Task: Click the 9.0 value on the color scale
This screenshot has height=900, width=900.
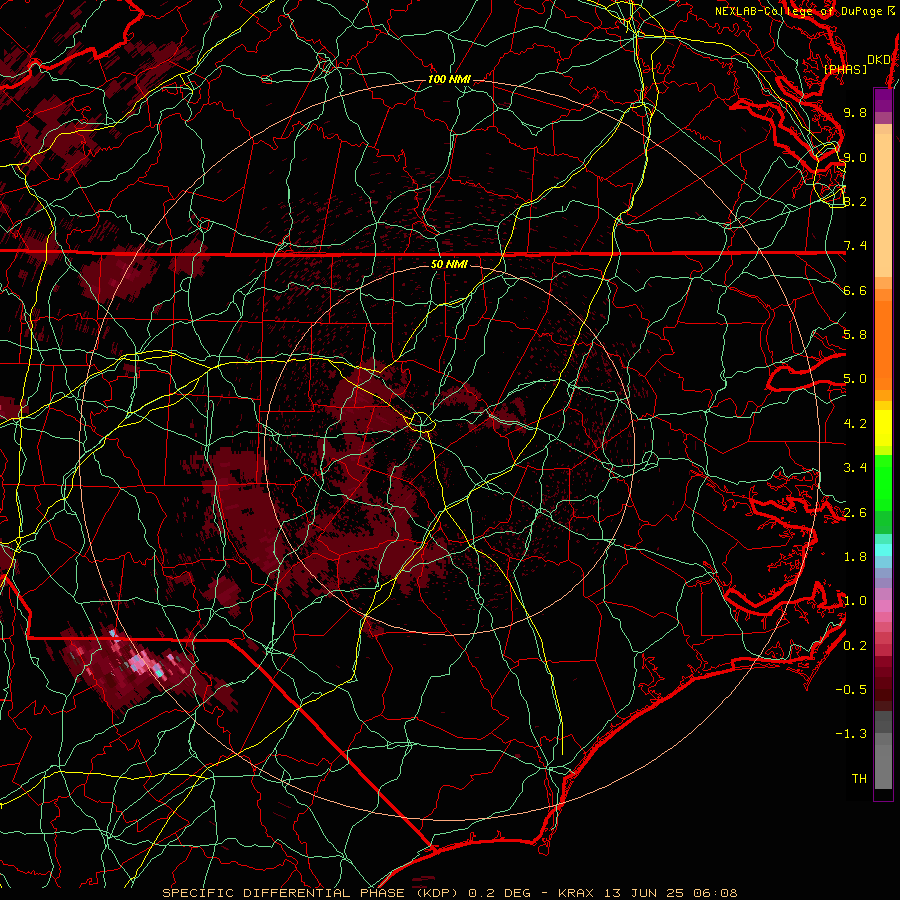Action: (855, 157)
